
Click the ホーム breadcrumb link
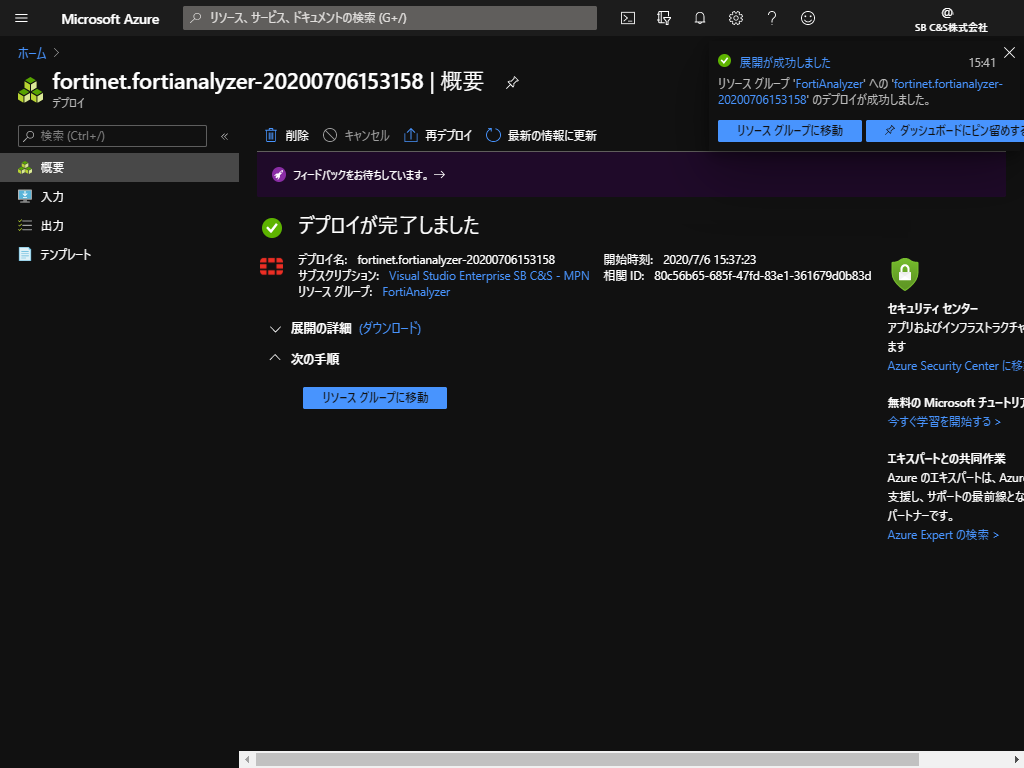pyautogui.click(x=32, y=53)
